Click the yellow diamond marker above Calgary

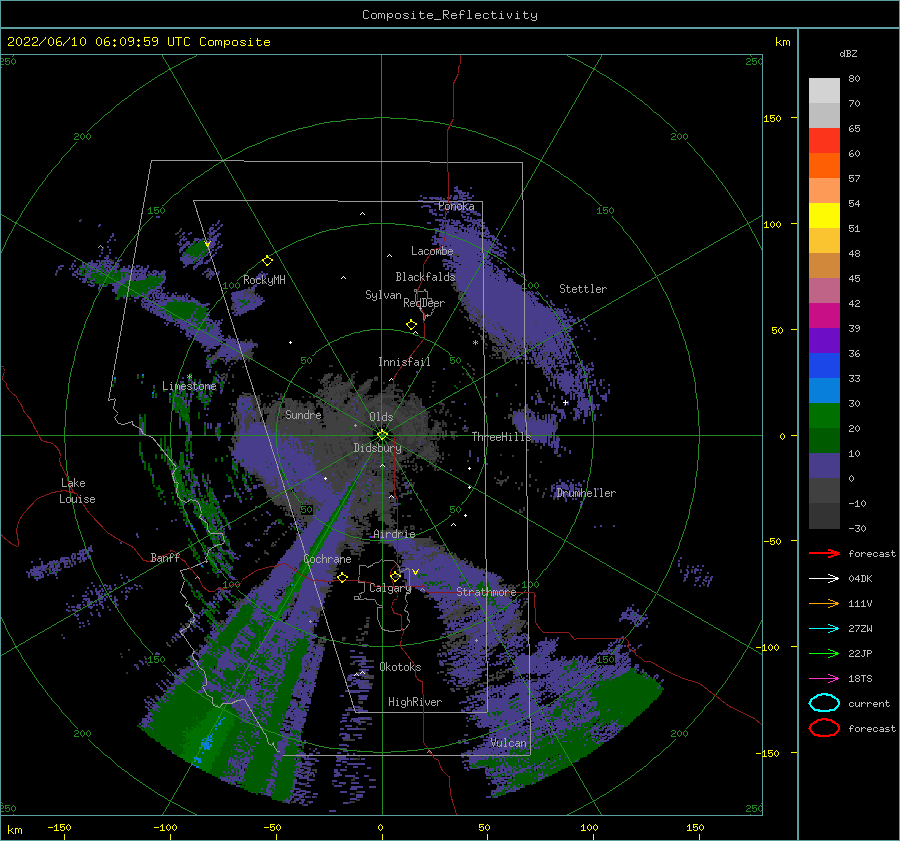coord(395,576)
